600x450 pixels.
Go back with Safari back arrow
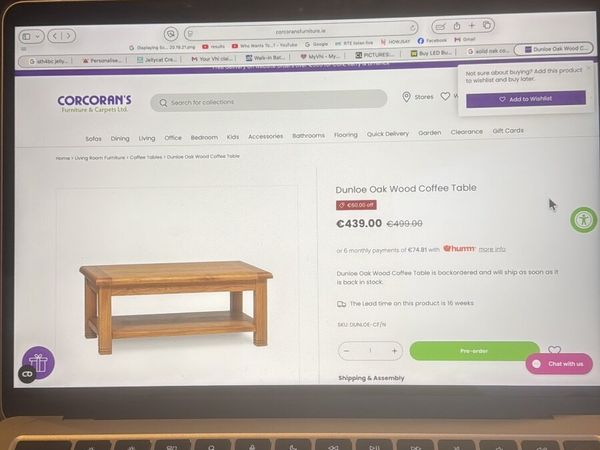point(55,36)
